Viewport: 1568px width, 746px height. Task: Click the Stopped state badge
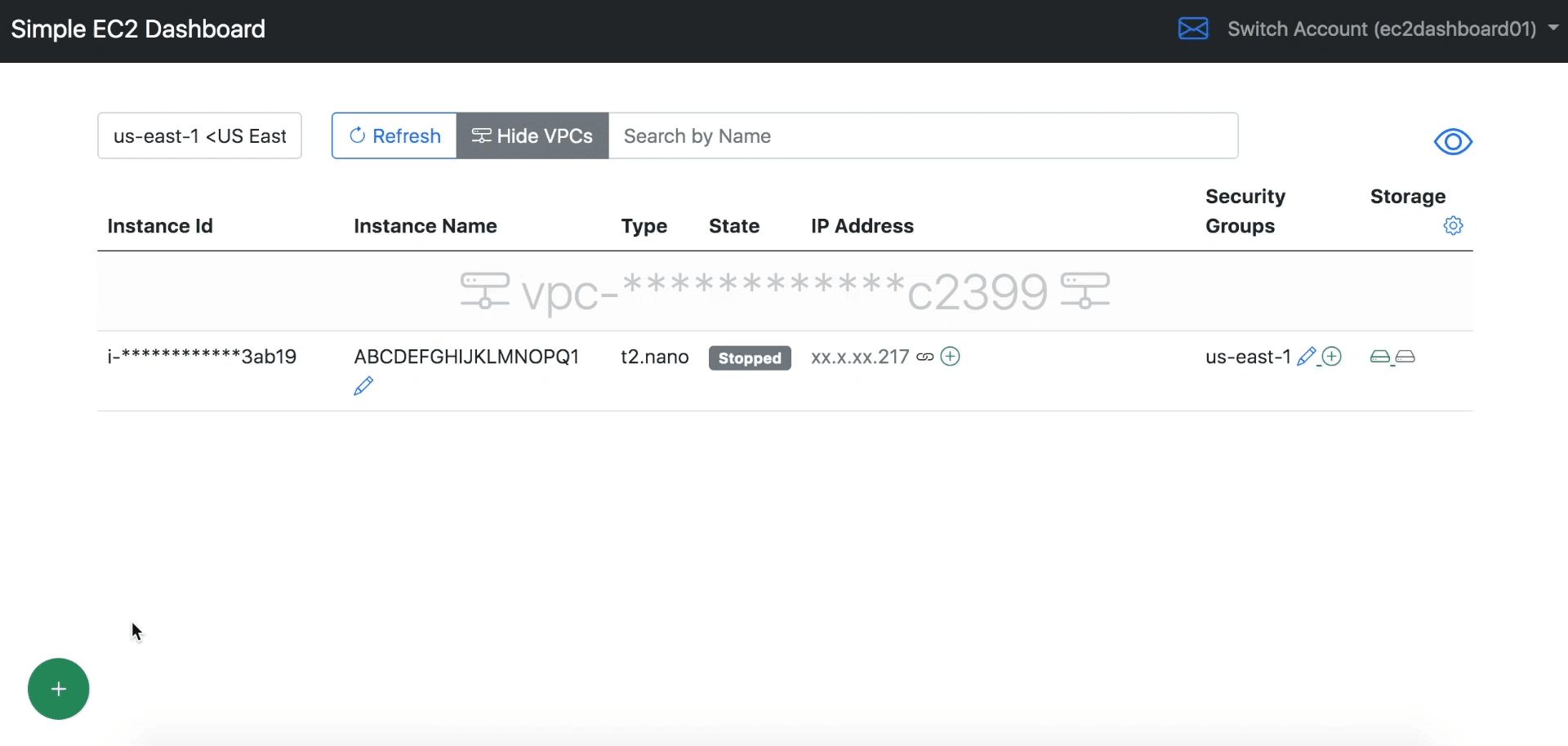click(750, 357)
